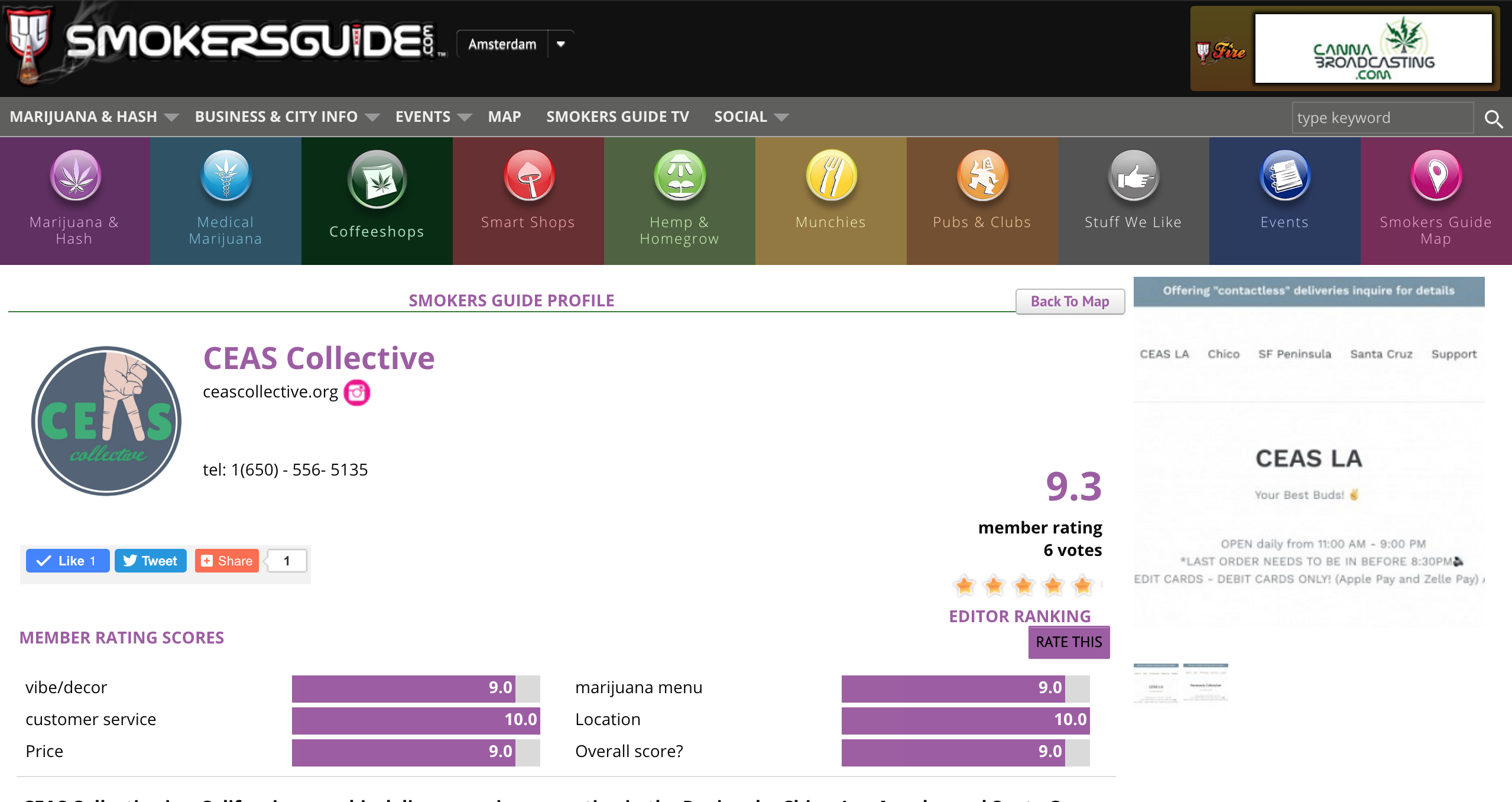Open the first small website thumbnail
The height and width of the screenshot is (802, 1512).
[1156, 684]
